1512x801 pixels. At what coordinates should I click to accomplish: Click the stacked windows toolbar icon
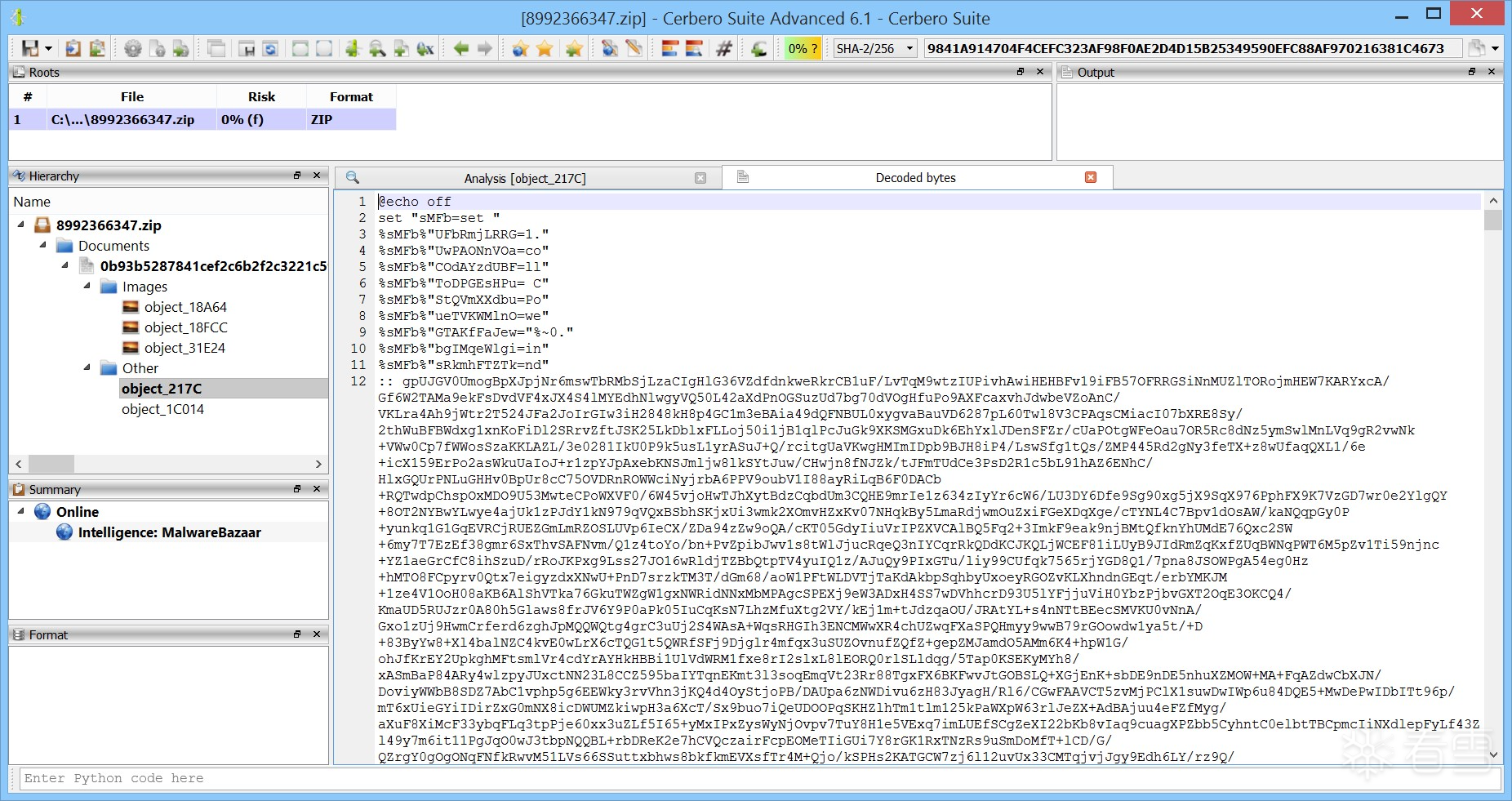coord(216,49)
